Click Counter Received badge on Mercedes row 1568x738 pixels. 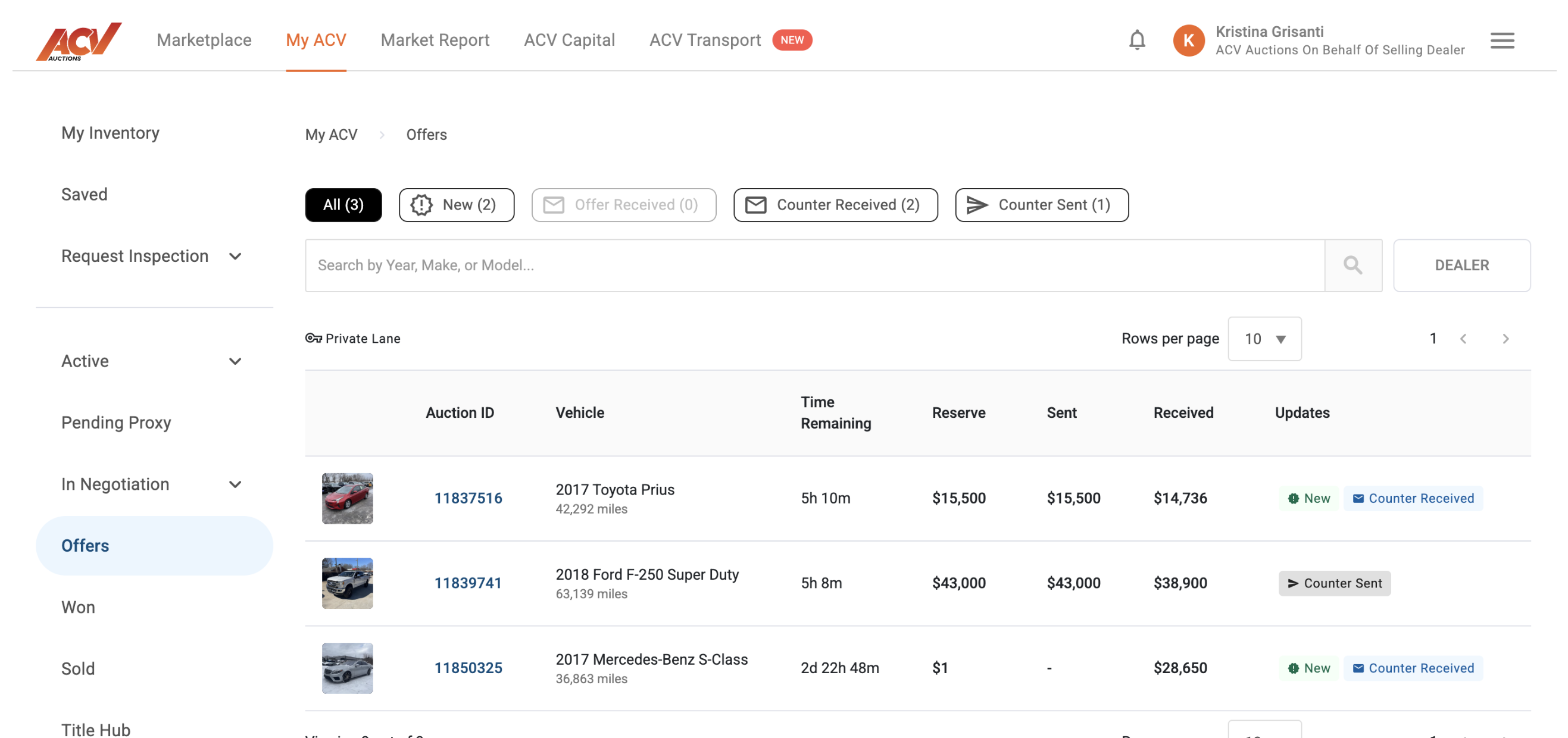[1413, 667]
